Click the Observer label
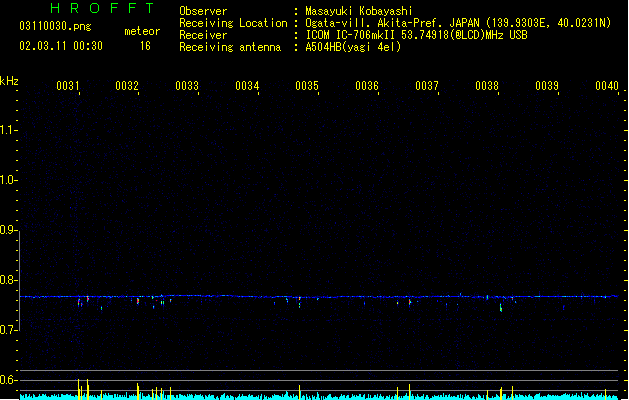Viewport: 629px width, 400px height. 203,11
